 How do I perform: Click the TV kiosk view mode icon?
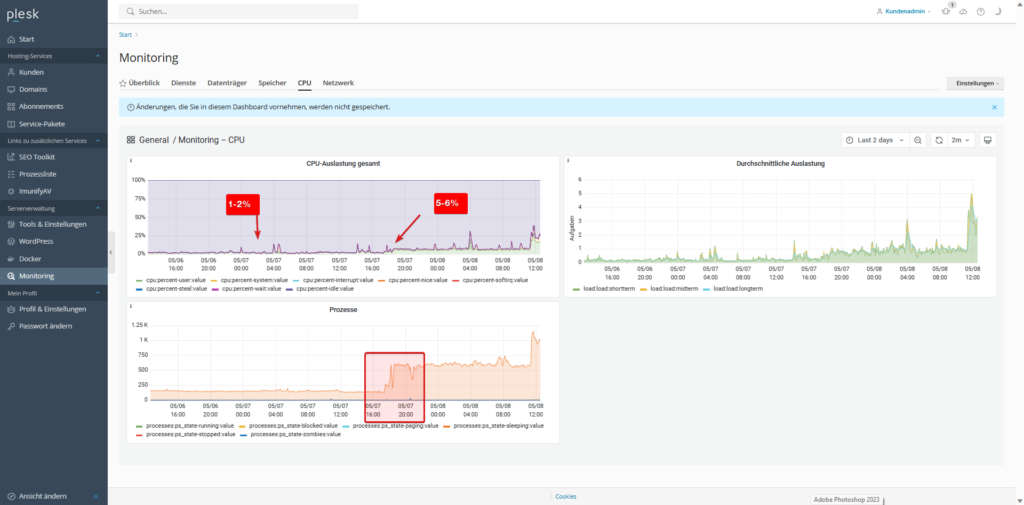coord(987,140)
